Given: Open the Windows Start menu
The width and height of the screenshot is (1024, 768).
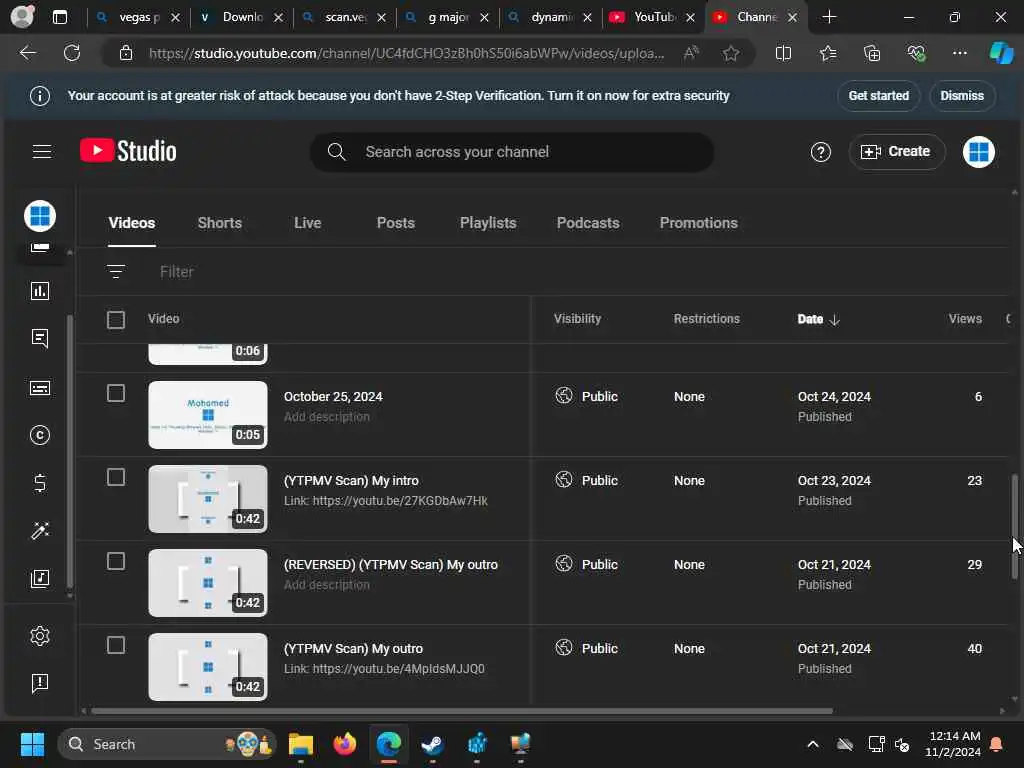Looking at the screenshot, I should [x=32, y=744].
